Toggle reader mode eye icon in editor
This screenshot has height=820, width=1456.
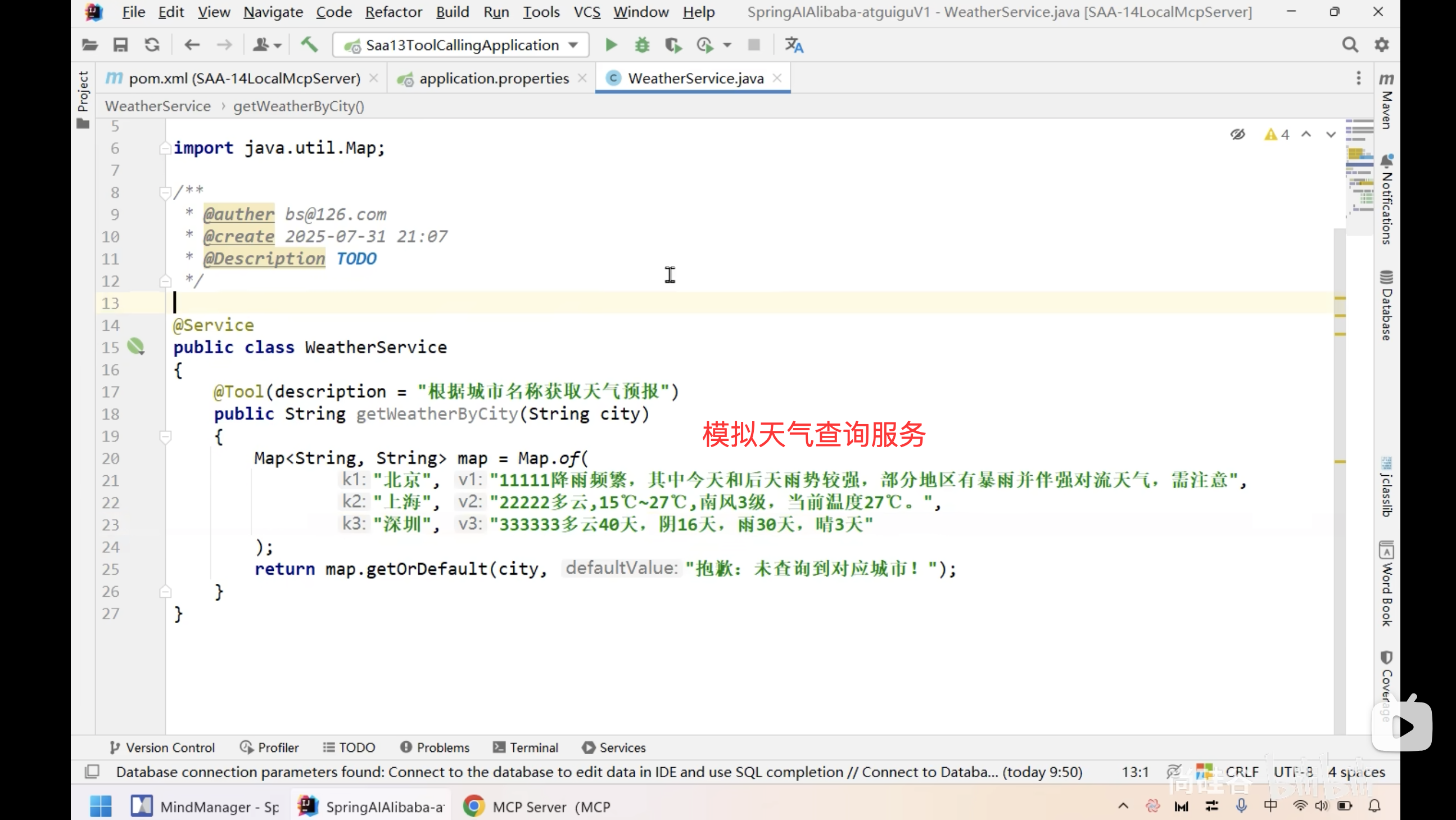coord(1237,134)
